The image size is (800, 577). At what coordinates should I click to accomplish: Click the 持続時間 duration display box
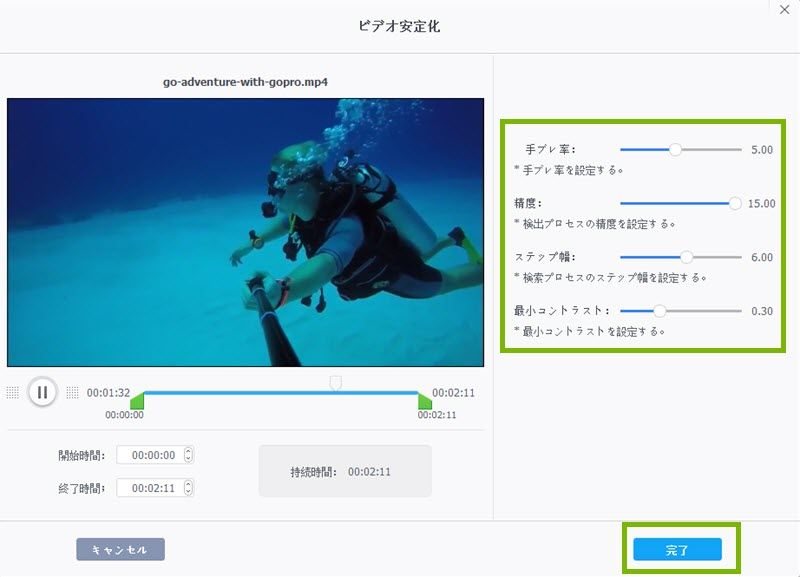click(345, 471)
